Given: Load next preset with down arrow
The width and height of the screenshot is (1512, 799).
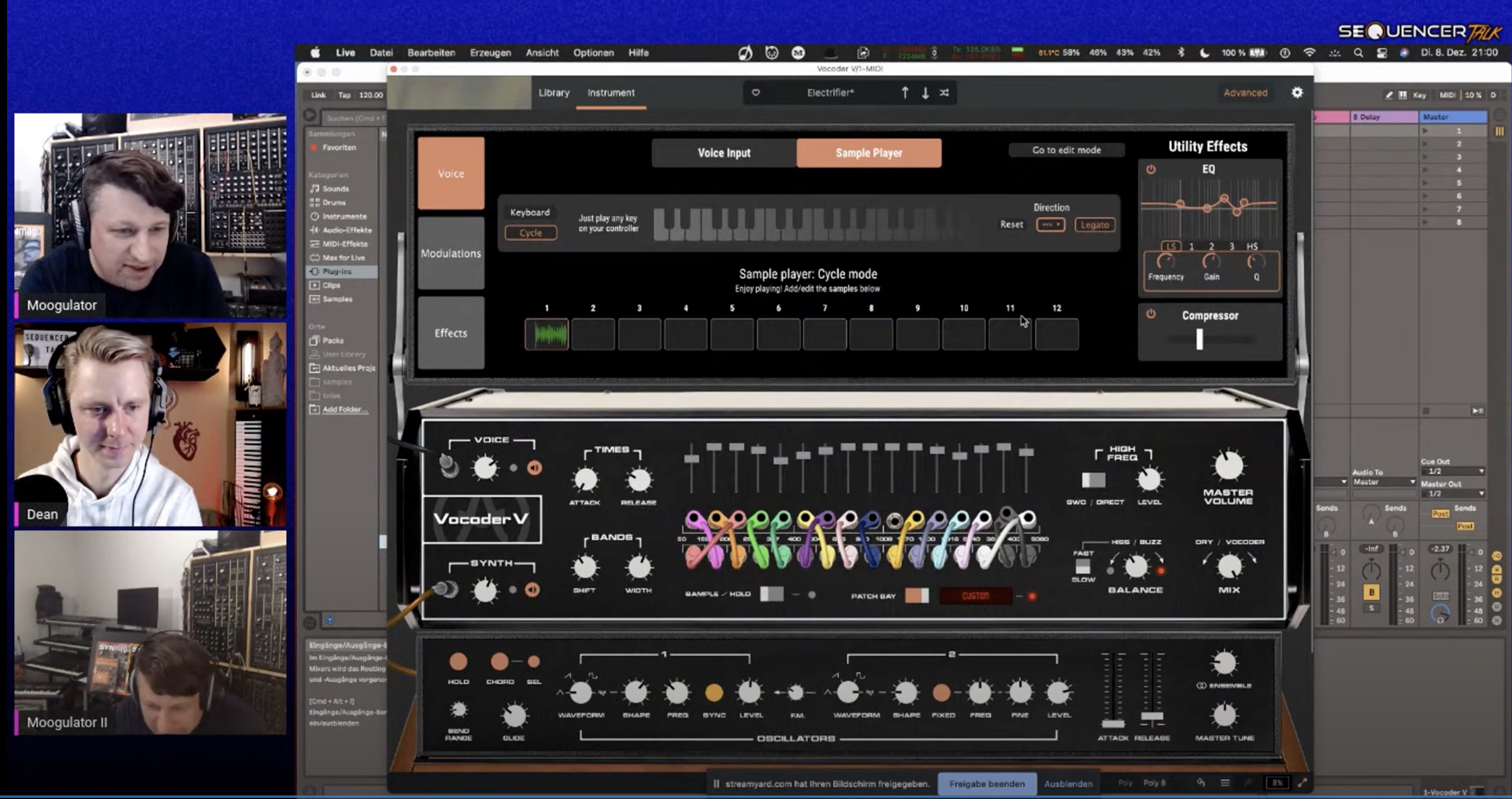Looking at the screenshot, I should tap(925, 92).
